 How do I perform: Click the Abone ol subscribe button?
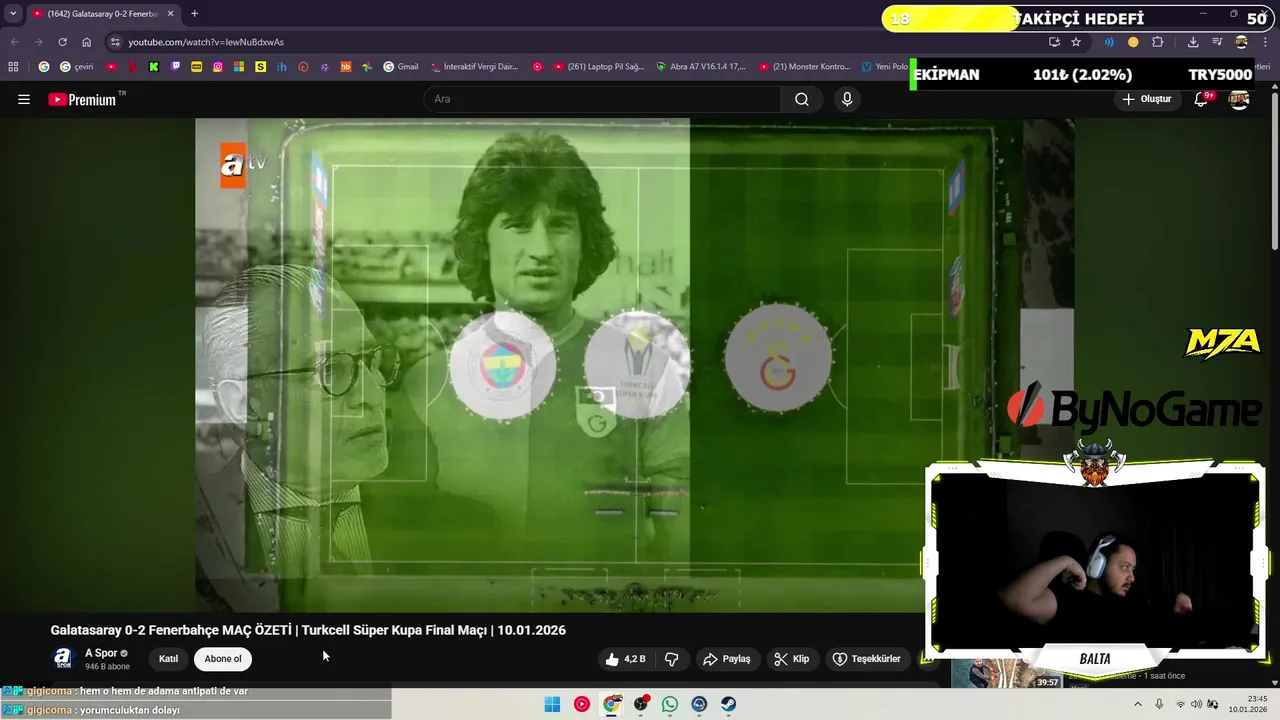coord(223,659)
